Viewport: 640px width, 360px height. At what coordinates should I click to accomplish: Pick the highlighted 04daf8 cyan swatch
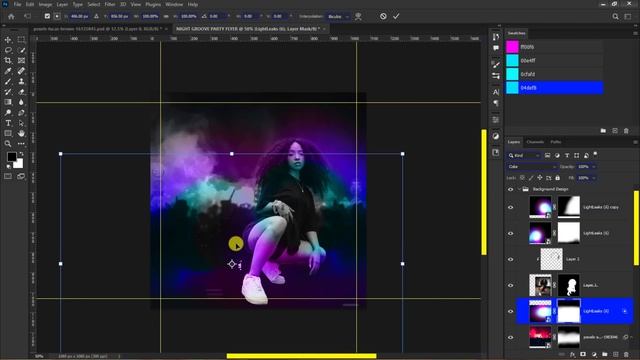point(512,88)
